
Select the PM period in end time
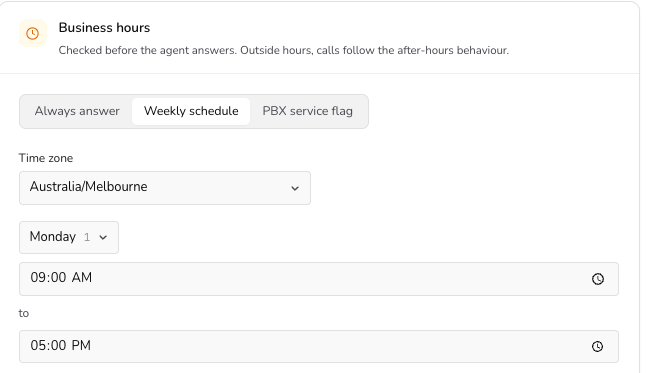(81, 345)
